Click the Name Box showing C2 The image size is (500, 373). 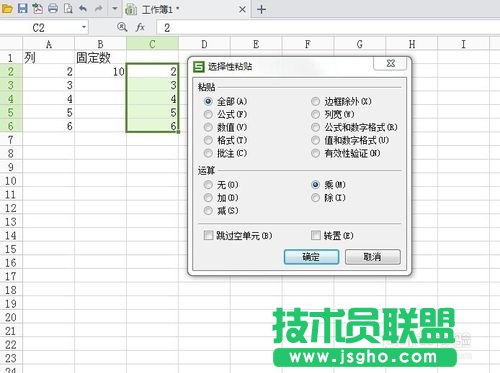(x=39, y=27)
